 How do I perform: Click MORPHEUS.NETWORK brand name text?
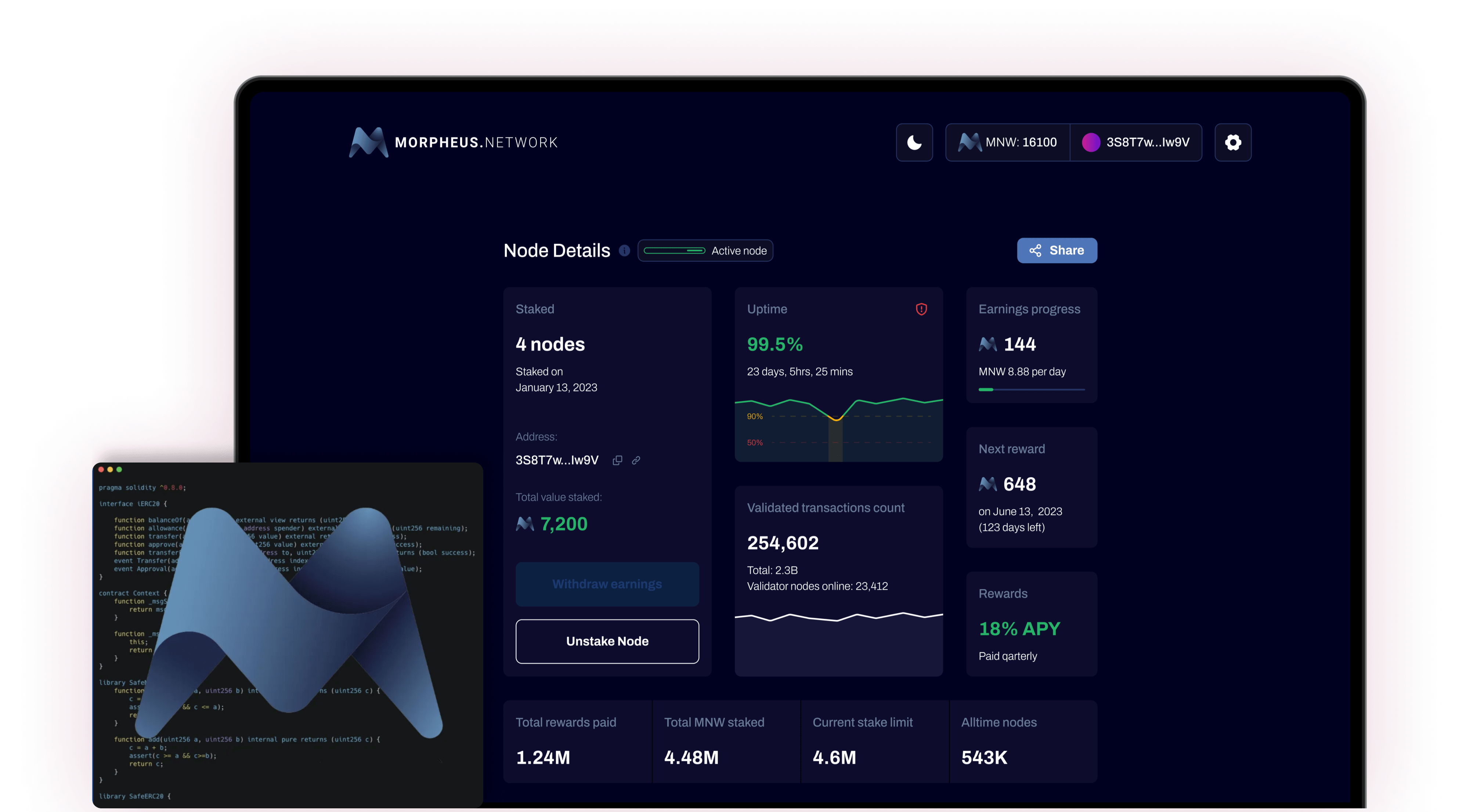[x=476, y=142]
